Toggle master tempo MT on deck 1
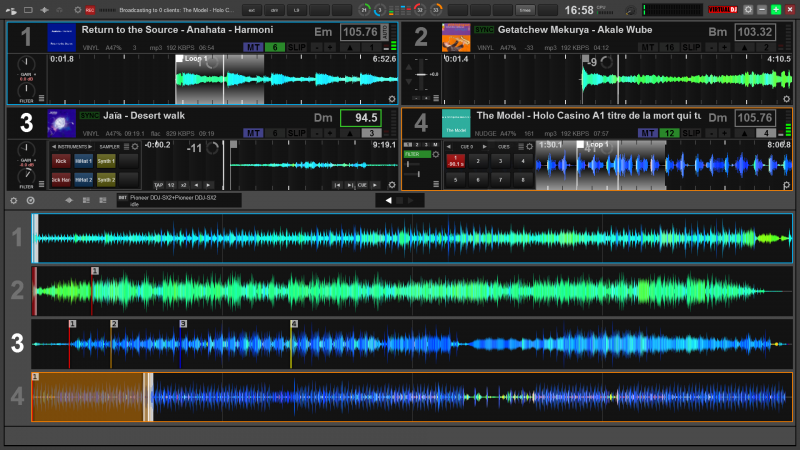 (x=253, y=47)
